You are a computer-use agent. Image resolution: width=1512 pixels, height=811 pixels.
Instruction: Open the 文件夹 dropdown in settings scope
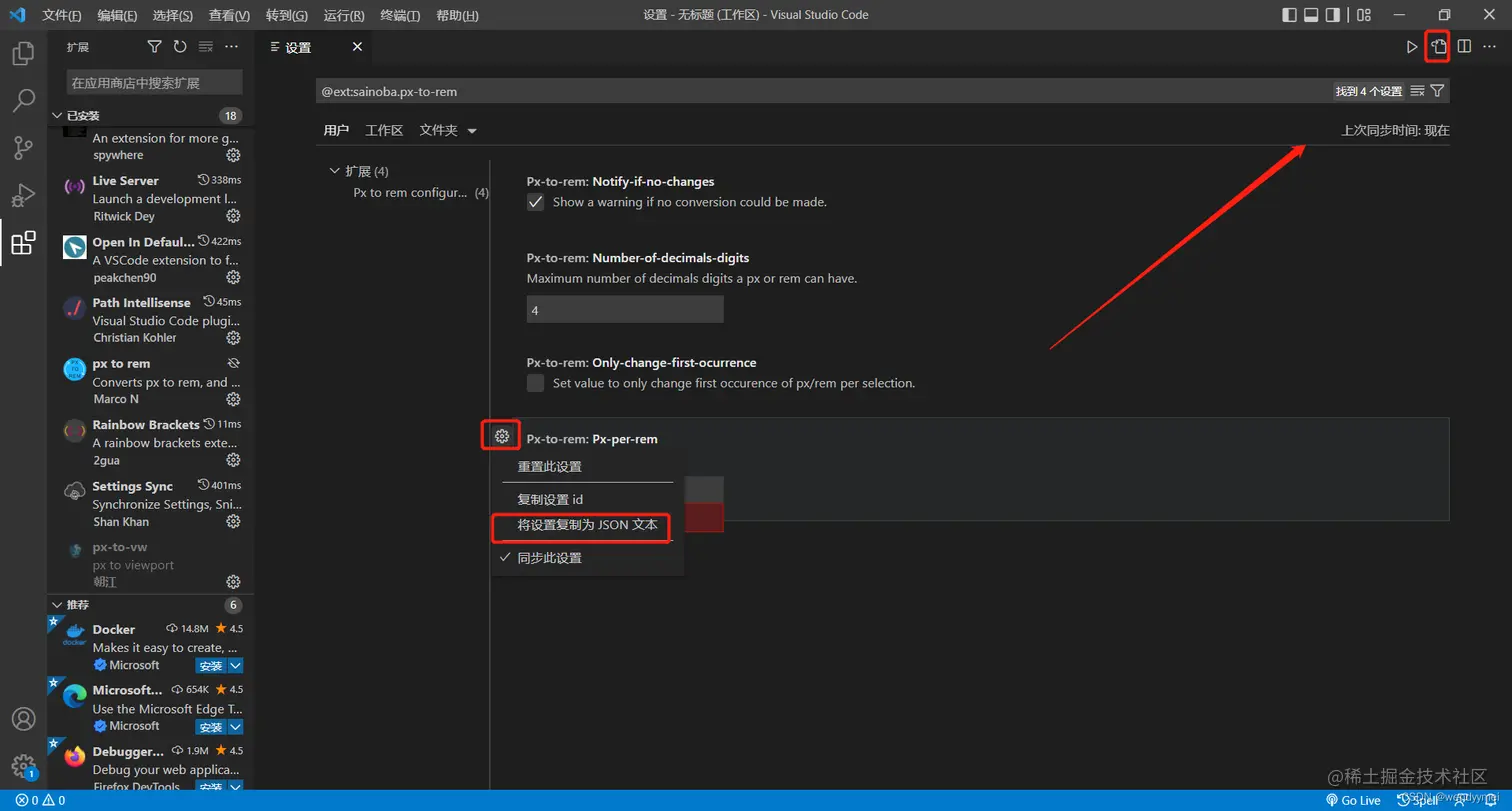[x=448, y=130]
